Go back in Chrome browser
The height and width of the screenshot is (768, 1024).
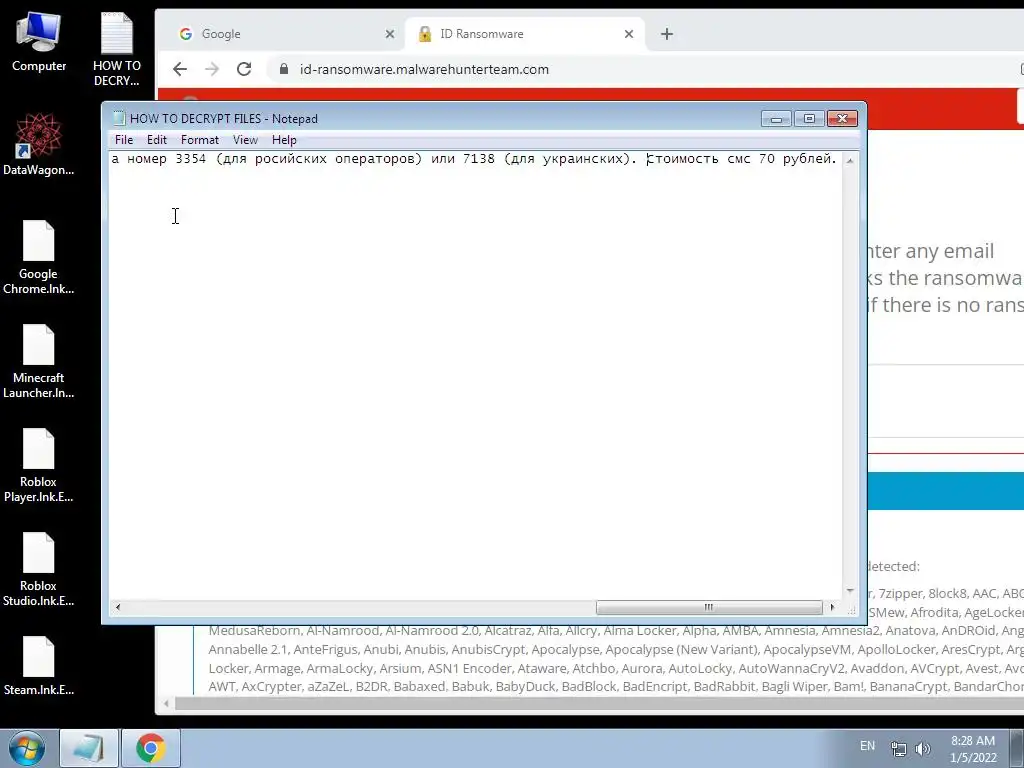click(x=180, y=69)
